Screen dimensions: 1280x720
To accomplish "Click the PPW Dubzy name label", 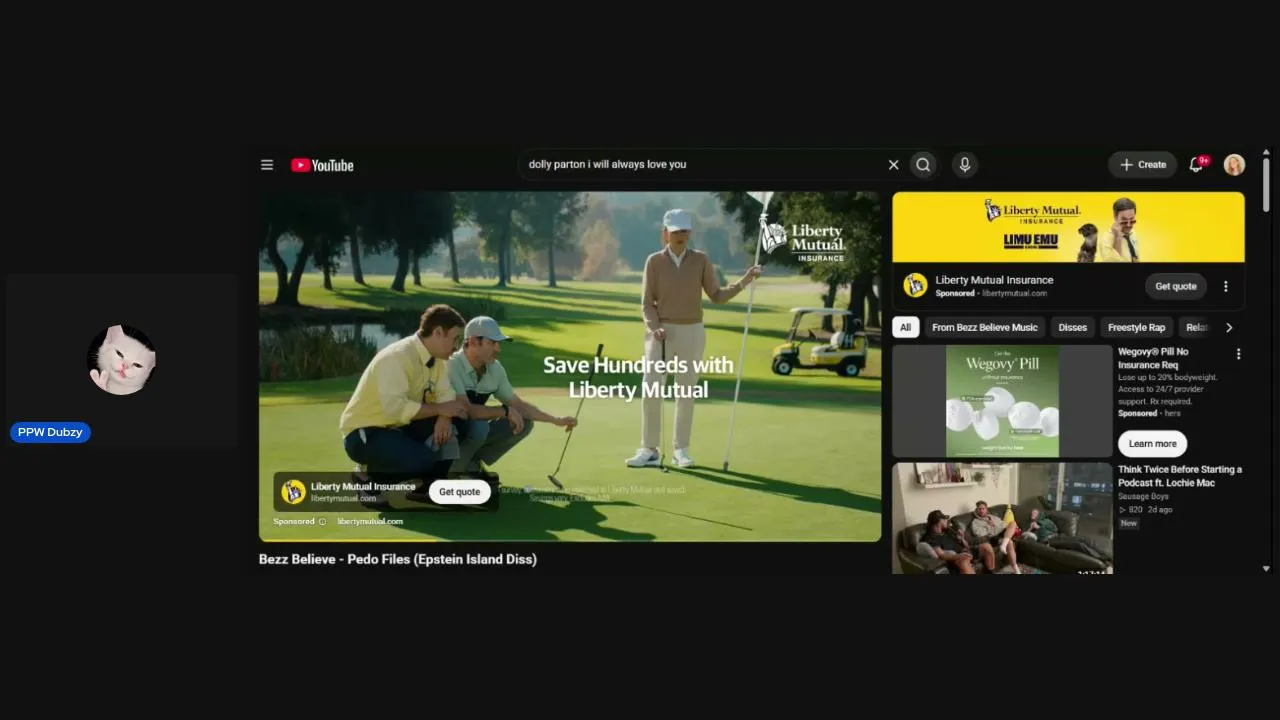I will coord(50,432).
